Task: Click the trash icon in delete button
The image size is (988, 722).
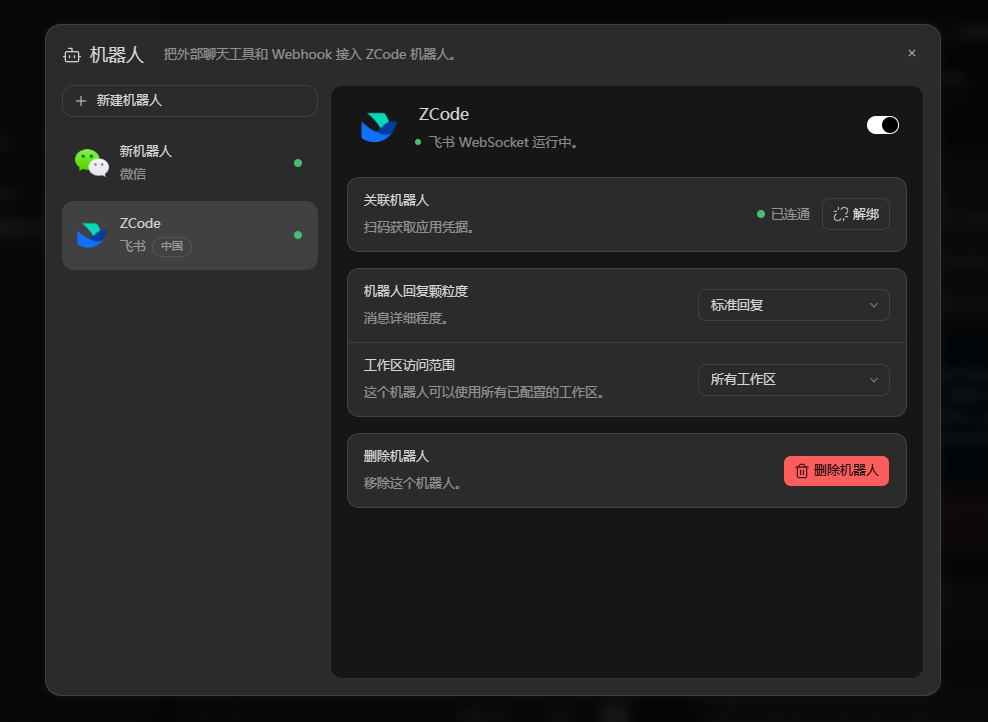Action: (x=801, y=471)
